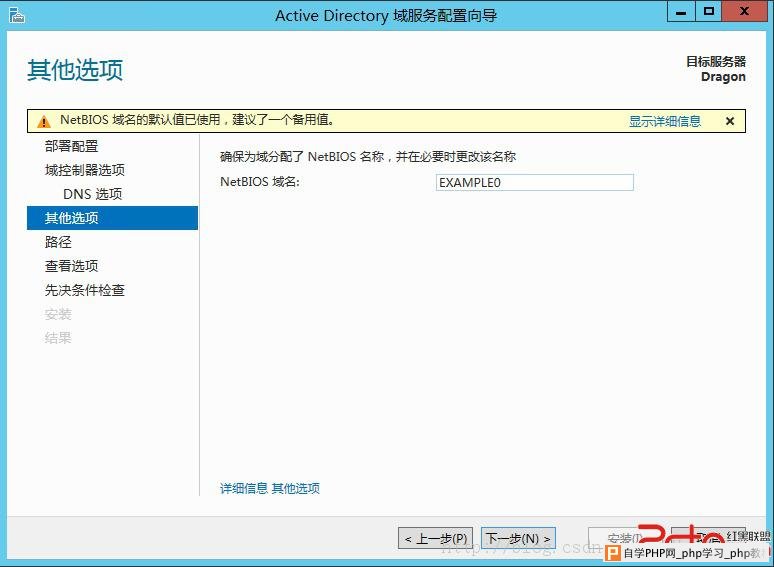Image resolution: width=774 pixels, height=567 pixels.
Task: Open 先决条件检查 step in sidebar
Action: point(84,290)
